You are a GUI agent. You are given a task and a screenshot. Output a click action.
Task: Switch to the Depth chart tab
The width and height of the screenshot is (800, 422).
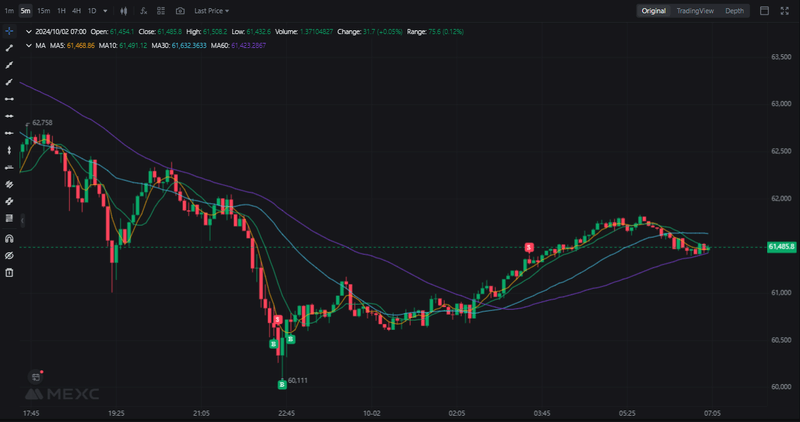click(734, 11)
